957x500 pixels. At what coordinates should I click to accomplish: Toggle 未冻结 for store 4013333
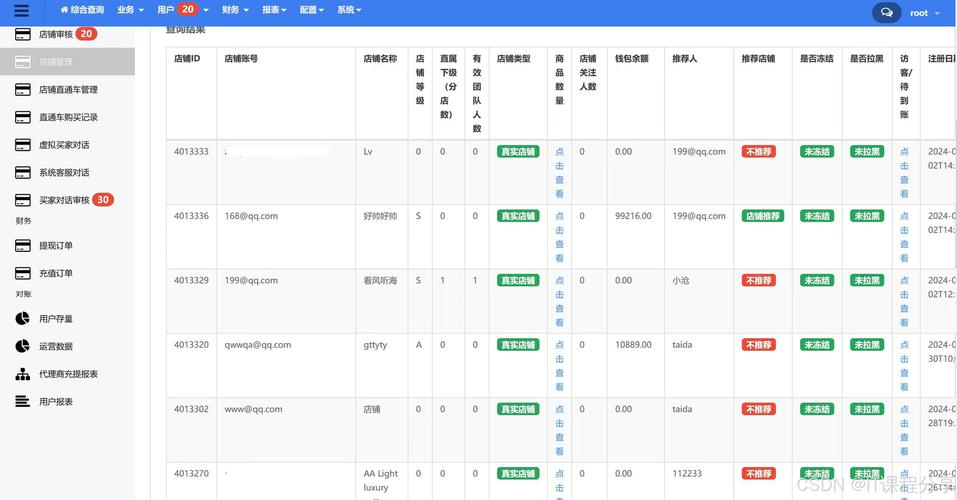pos(817,151)
